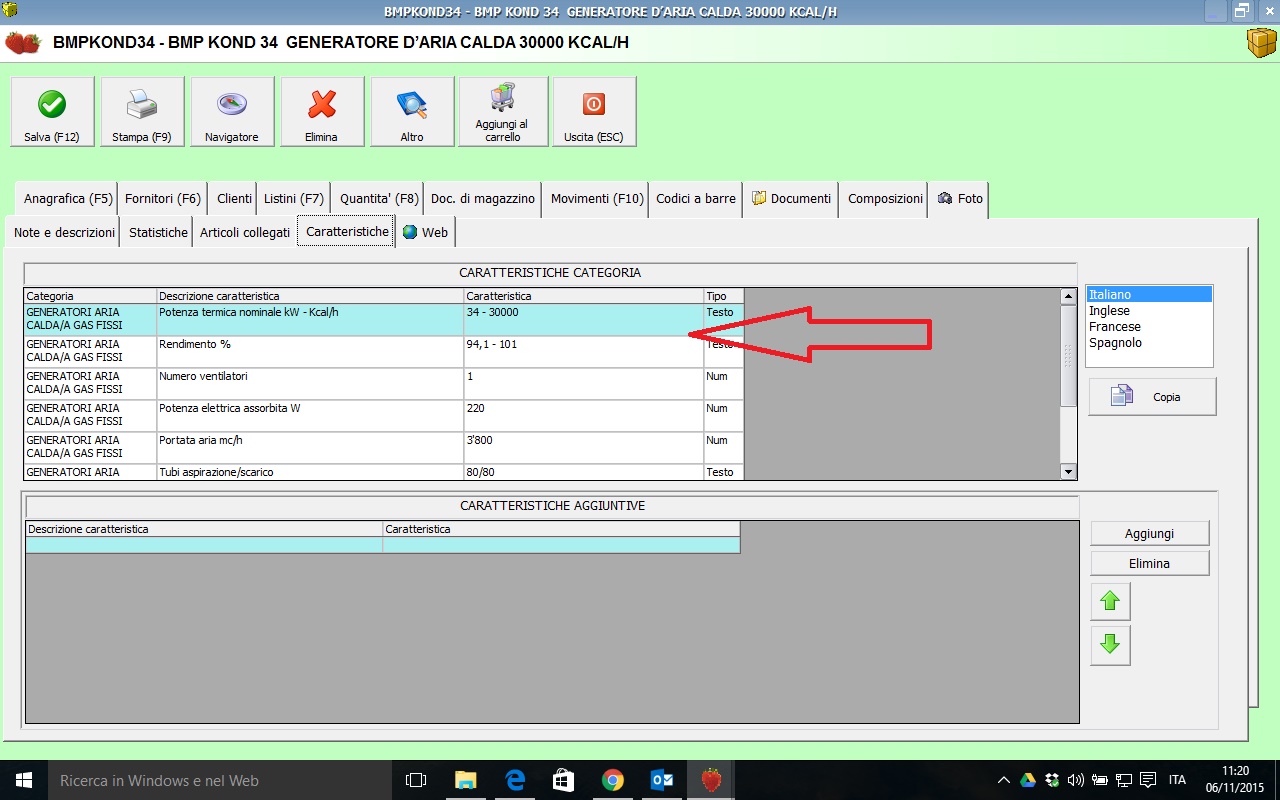Click the empty additional Descrizione caratteristica cell

204,545
